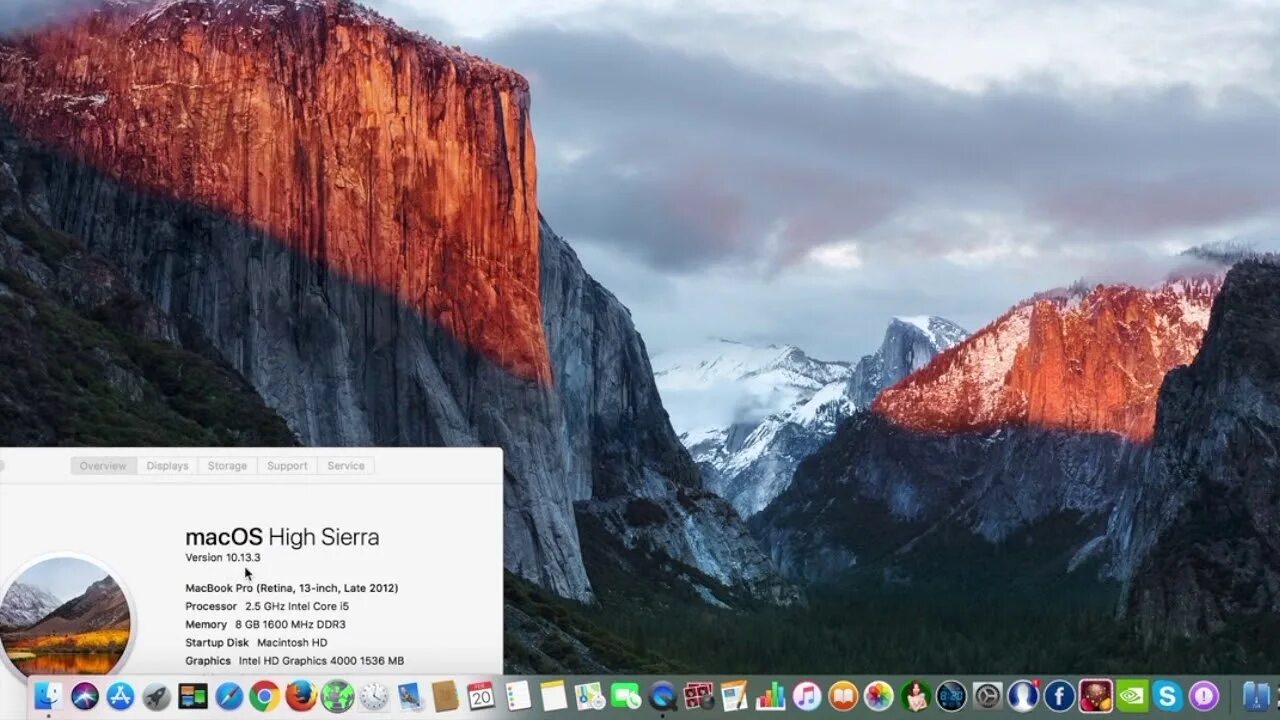
Task: Launch Safari compass icon
Action: pyautogui.click(x=229, y=695)
